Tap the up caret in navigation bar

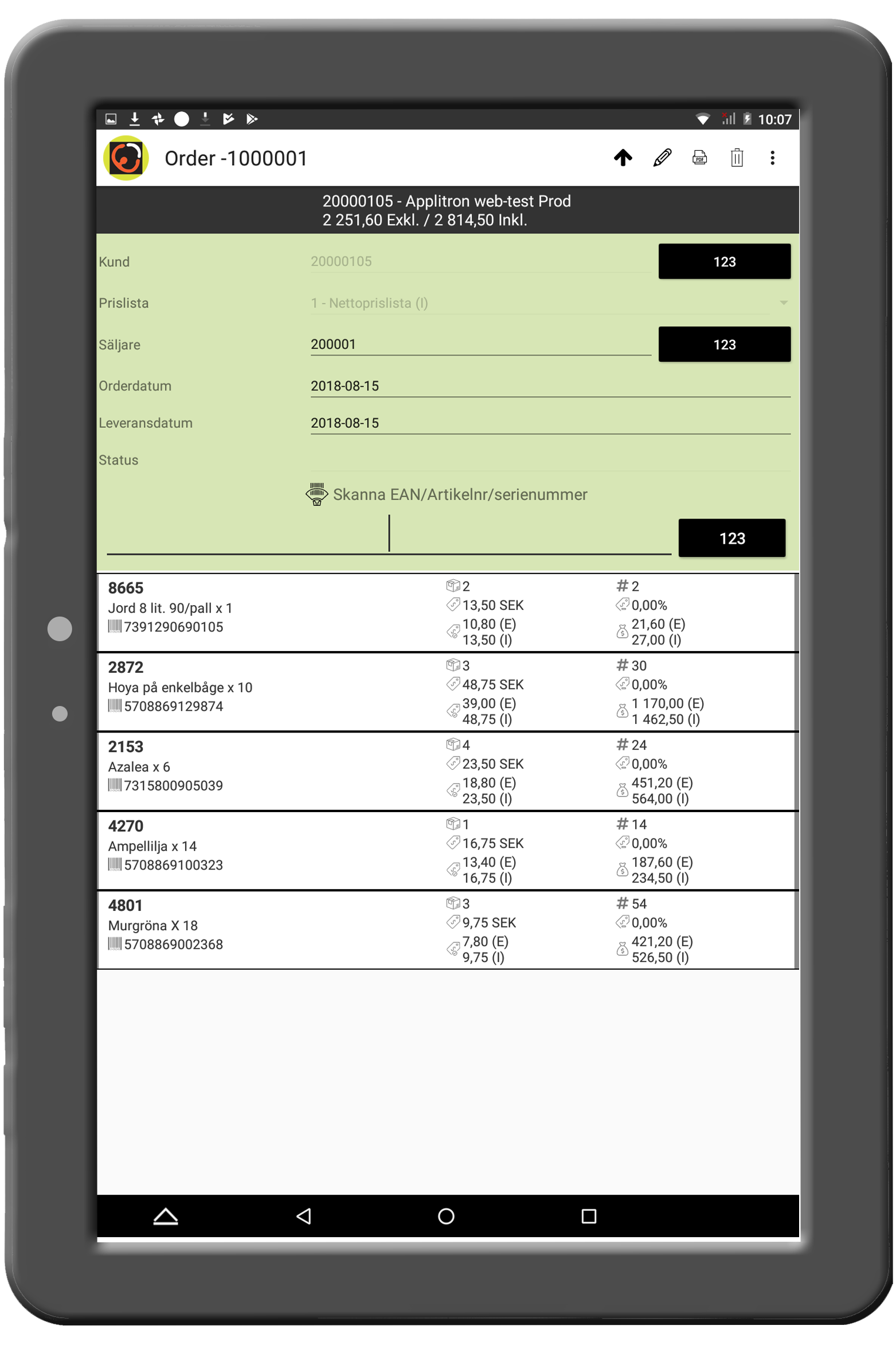click(165, 1215)
